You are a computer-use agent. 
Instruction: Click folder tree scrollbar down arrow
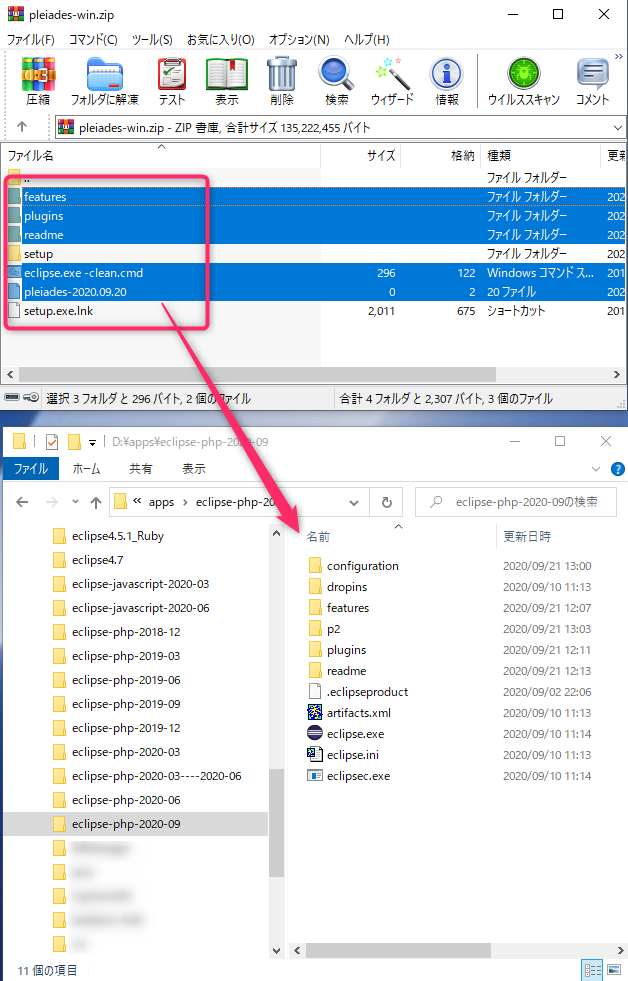276,950
